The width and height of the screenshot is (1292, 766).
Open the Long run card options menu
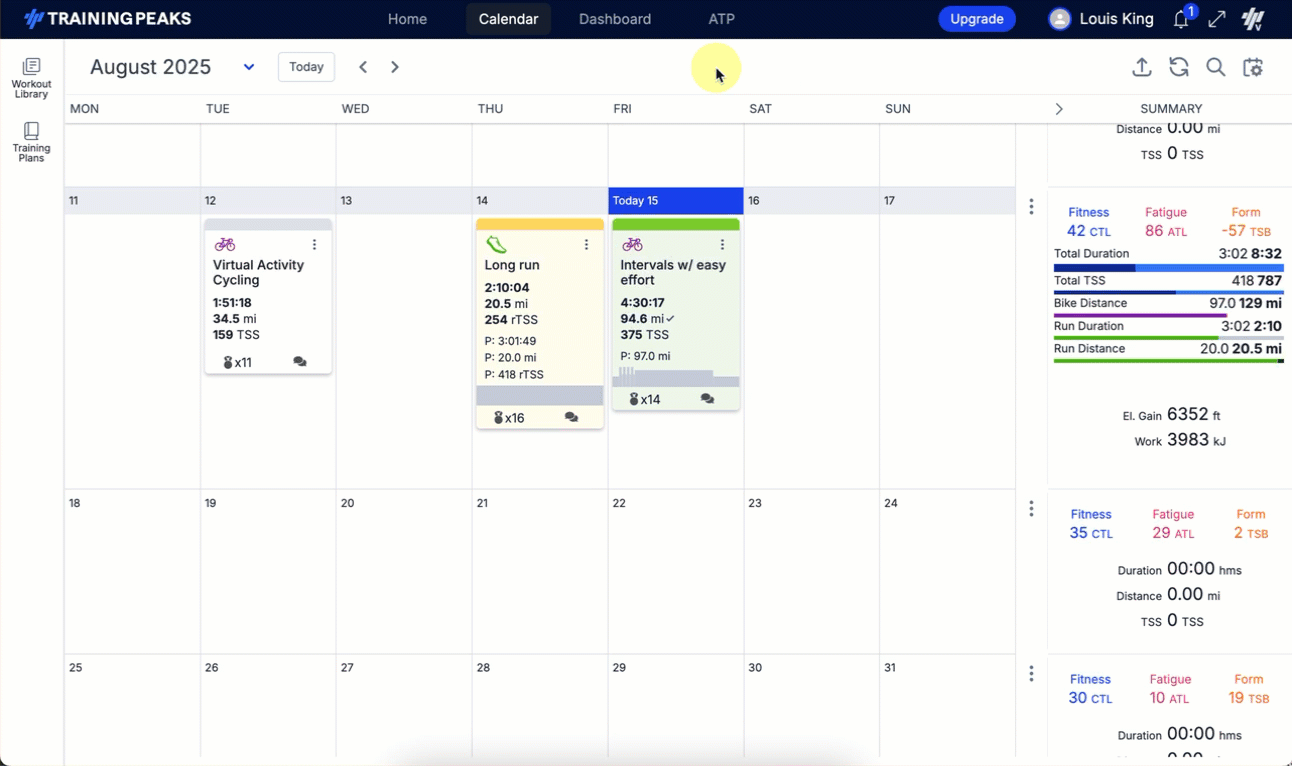pos(586,245)
